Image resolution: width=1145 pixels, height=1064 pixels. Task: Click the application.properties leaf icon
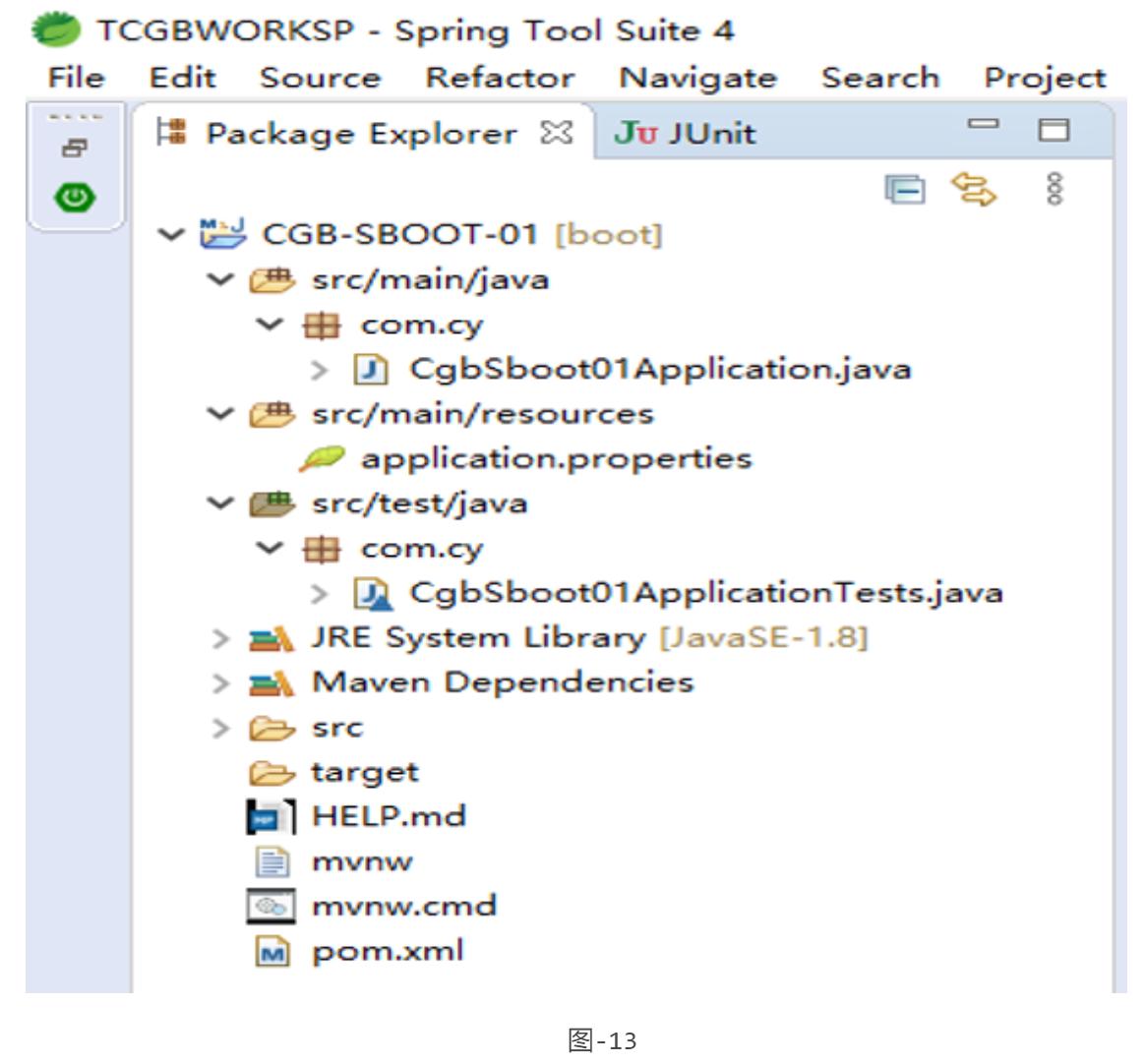click(322, 458)
